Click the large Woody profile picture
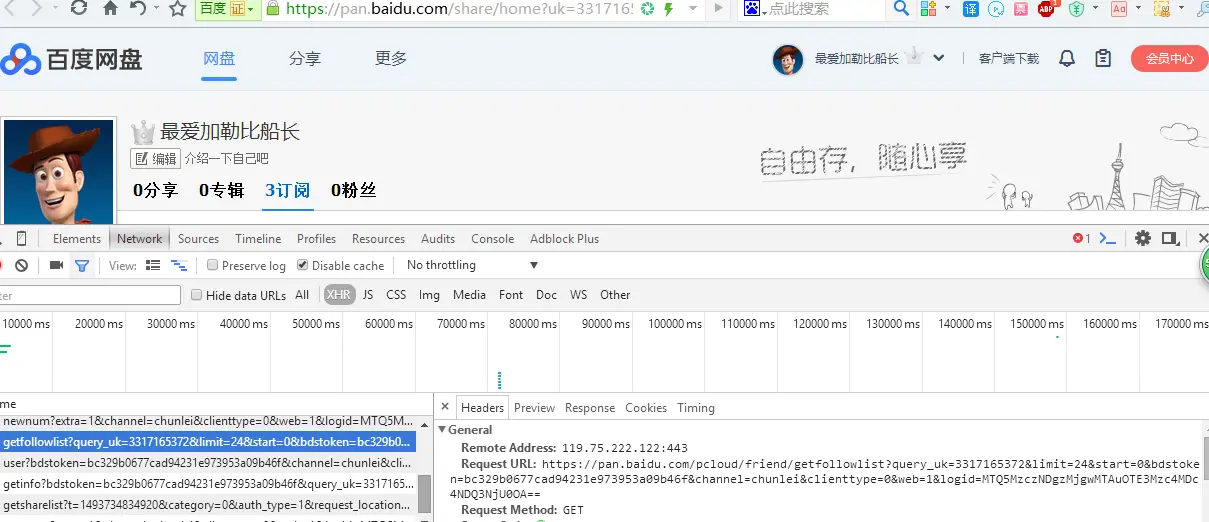 58,171
